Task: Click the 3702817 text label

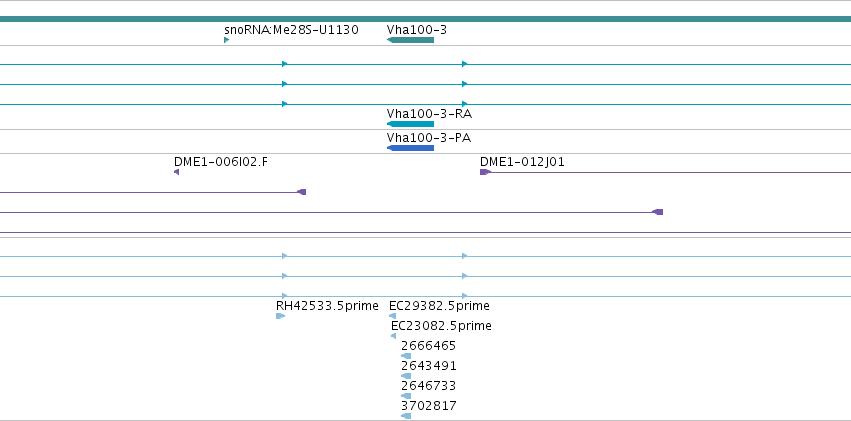Action: coord(429,406)
